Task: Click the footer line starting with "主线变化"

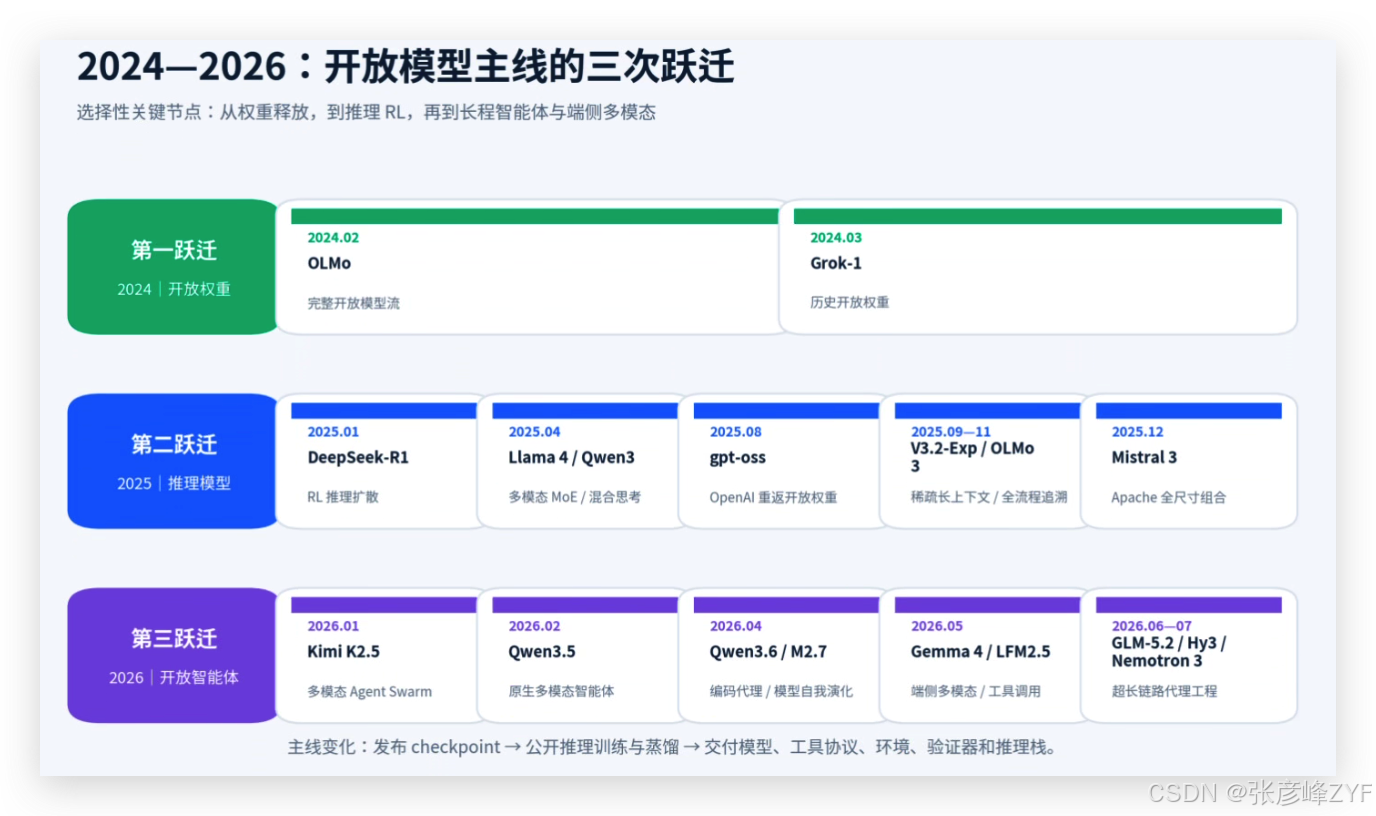Action: tap(672, 747)
